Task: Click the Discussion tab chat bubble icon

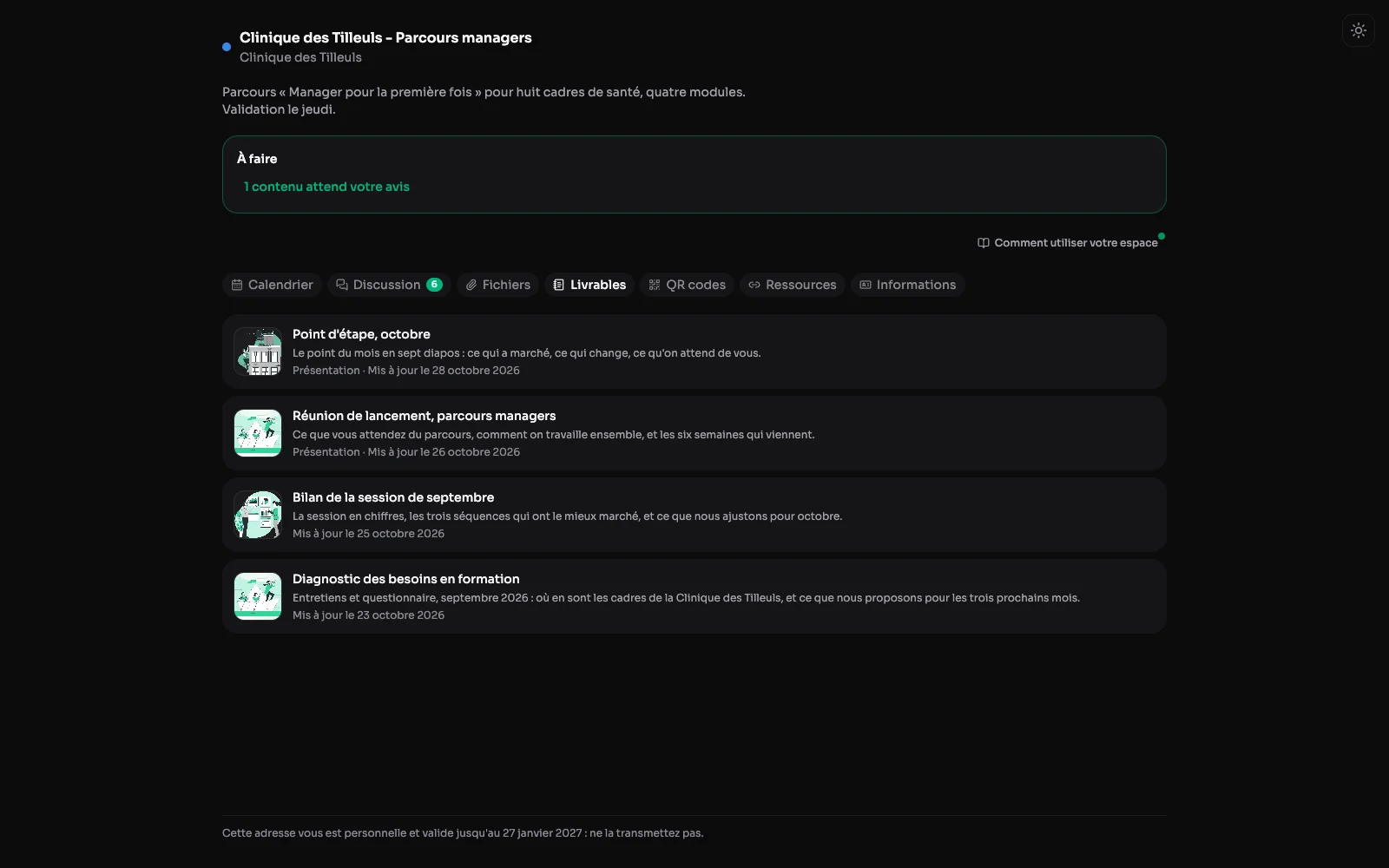Action: coord(342,285)
